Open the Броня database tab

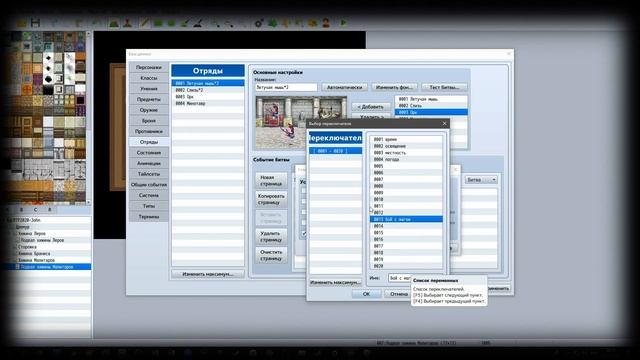pyautogui.click(x=149, y=121)
